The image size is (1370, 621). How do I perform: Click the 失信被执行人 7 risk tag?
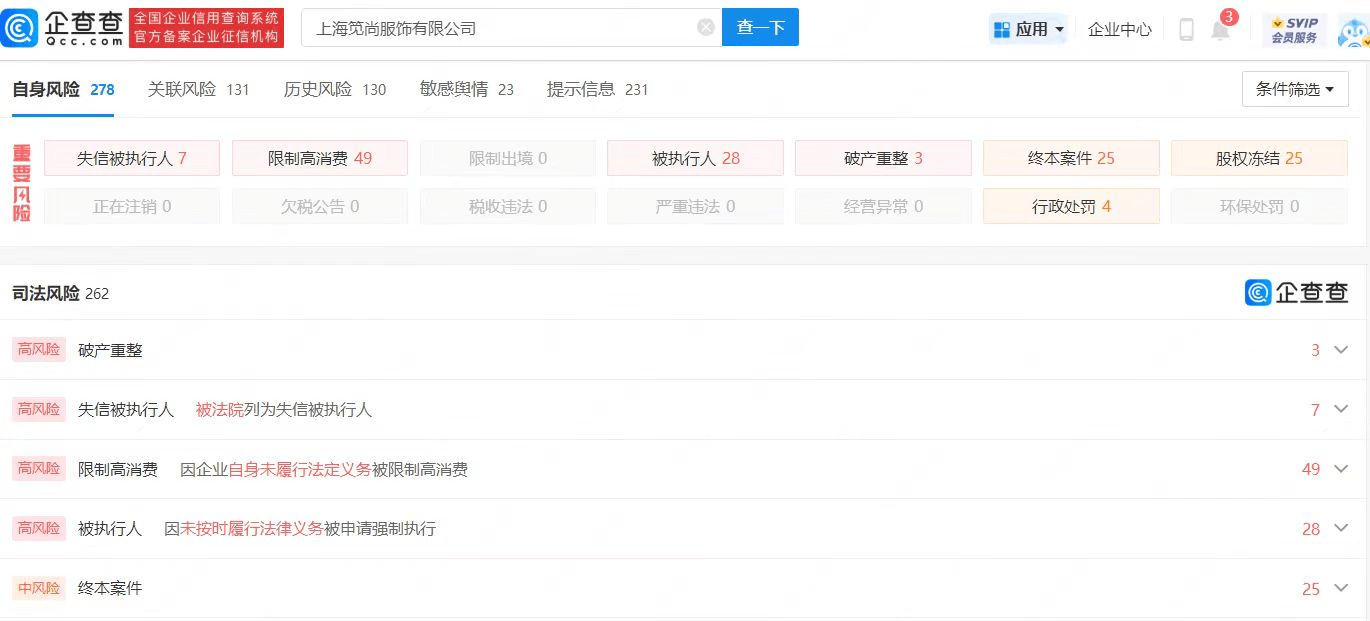[132, 158]
